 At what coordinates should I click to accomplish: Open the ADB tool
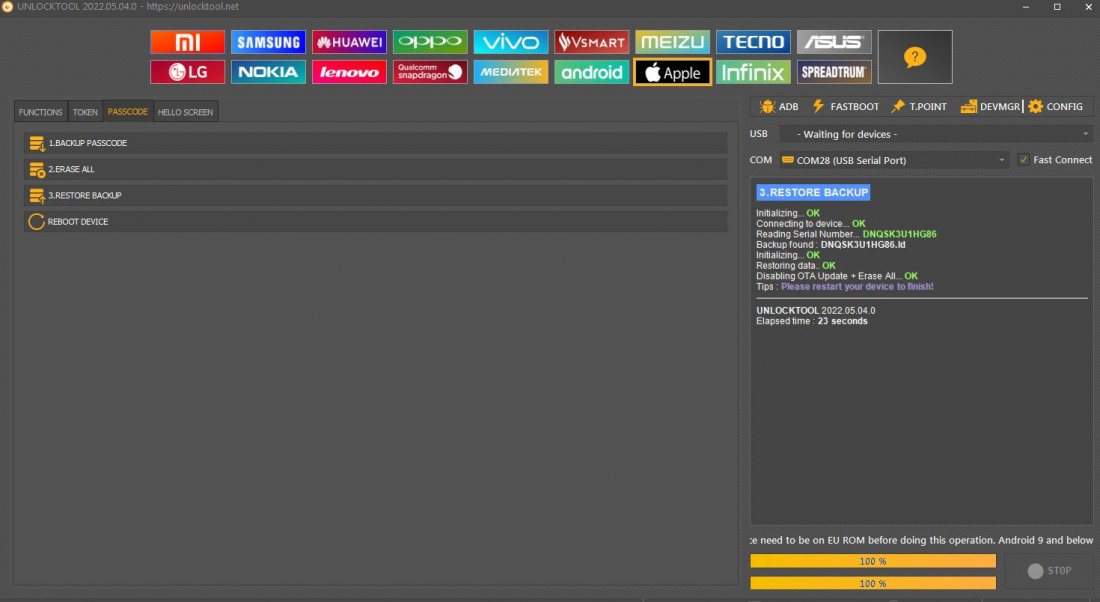click(x=779, y=107)
